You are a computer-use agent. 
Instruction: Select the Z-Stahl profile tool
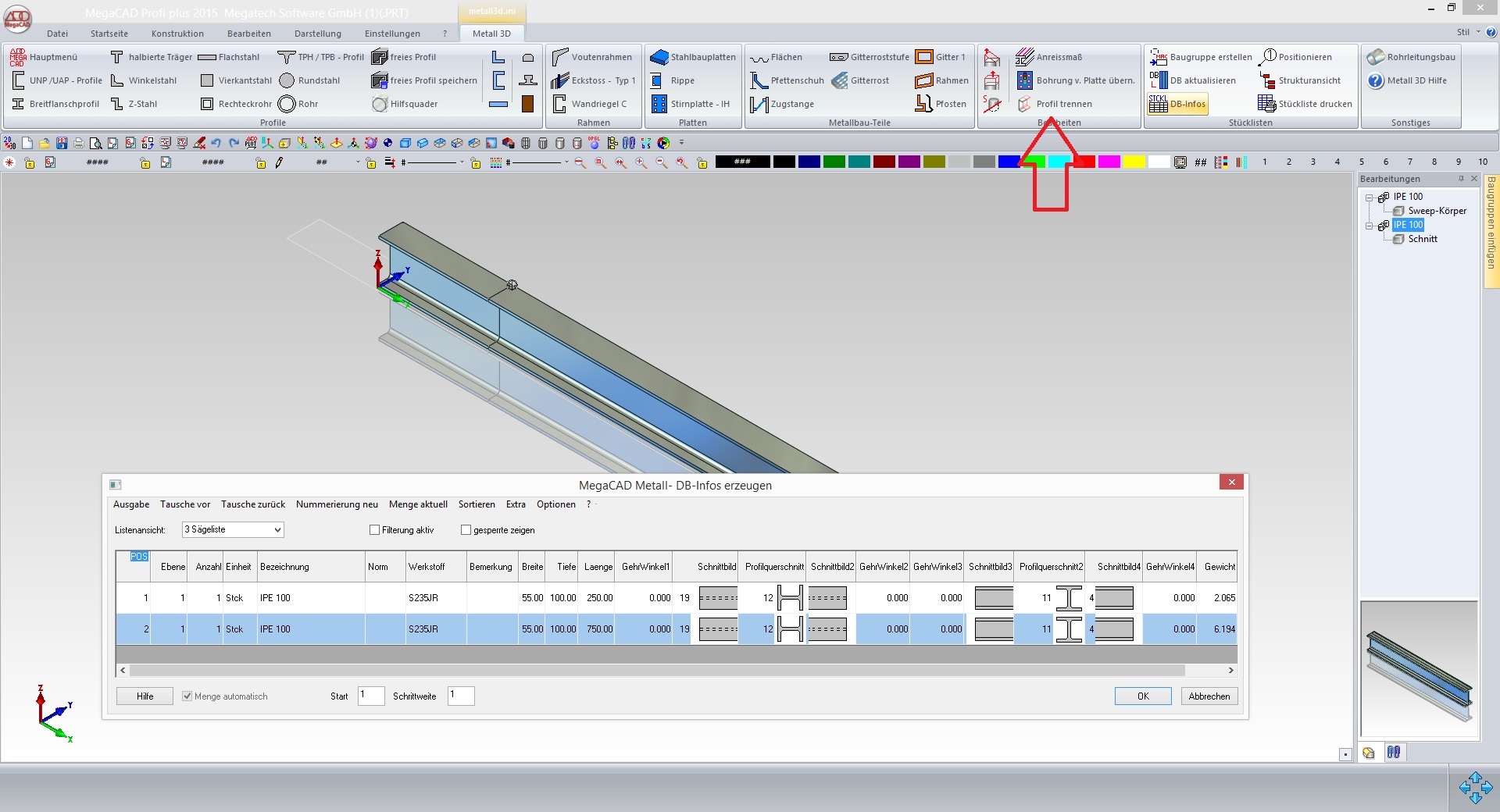(134, 104)
